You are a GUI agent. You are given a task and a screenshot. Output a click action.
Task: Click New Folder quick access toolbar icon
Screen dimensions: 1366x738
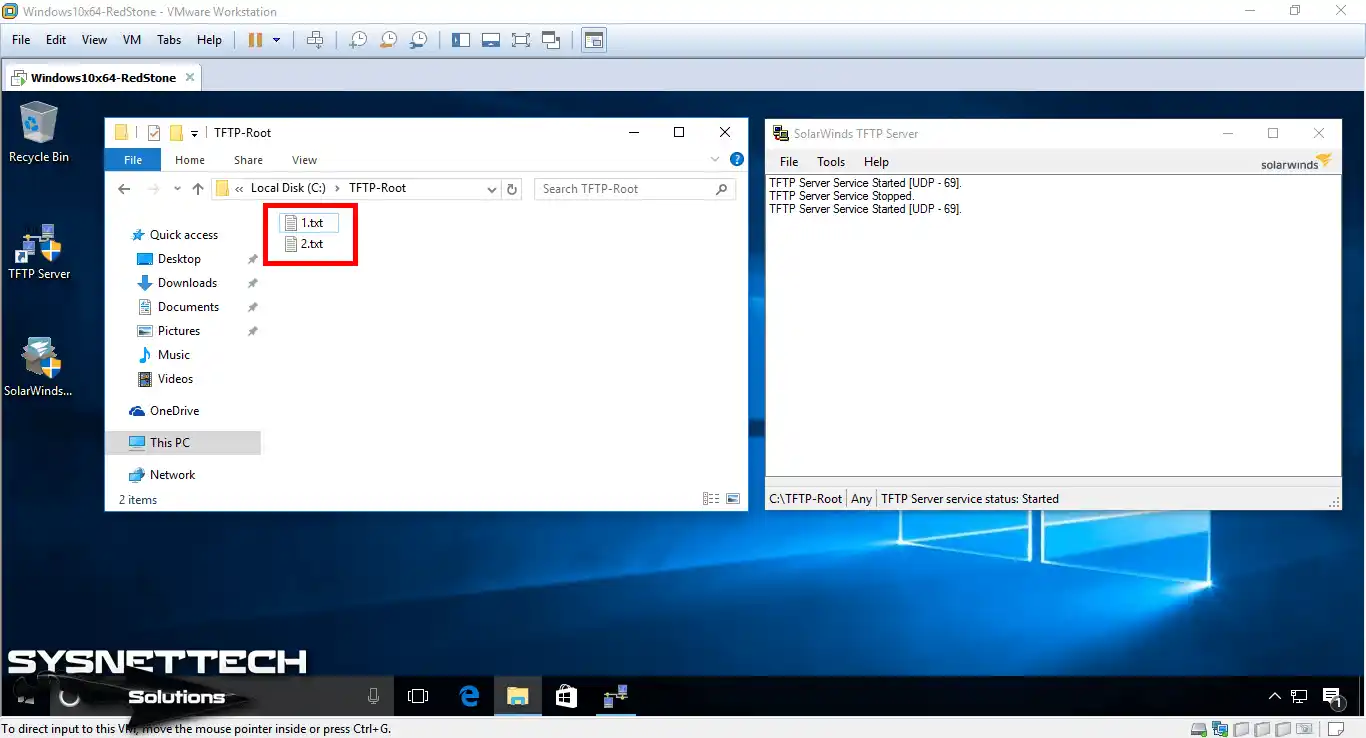coord(176,132)
